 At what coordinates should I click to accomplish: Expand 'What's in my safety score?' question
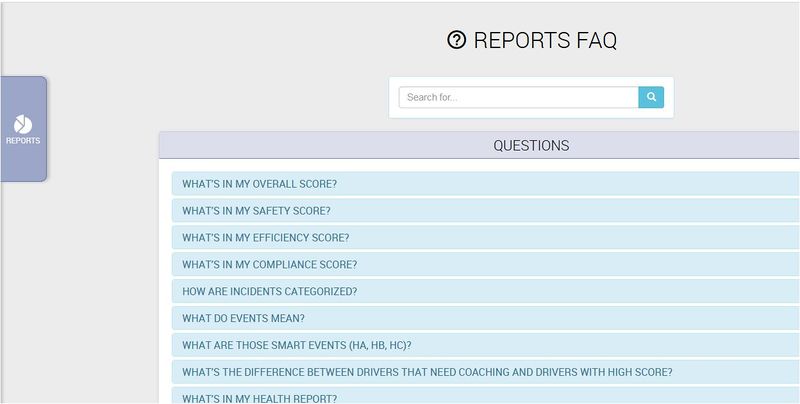click(256, 211)
